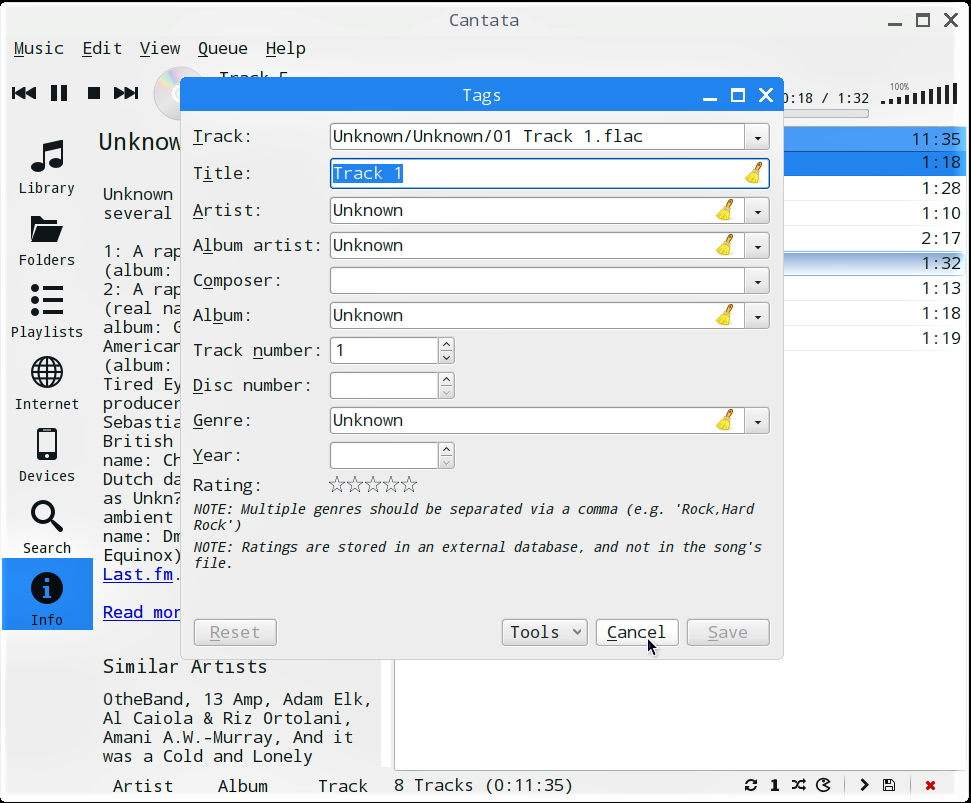Open the Internet sidebar view
The image size is (971, 803).
(47, 383)
